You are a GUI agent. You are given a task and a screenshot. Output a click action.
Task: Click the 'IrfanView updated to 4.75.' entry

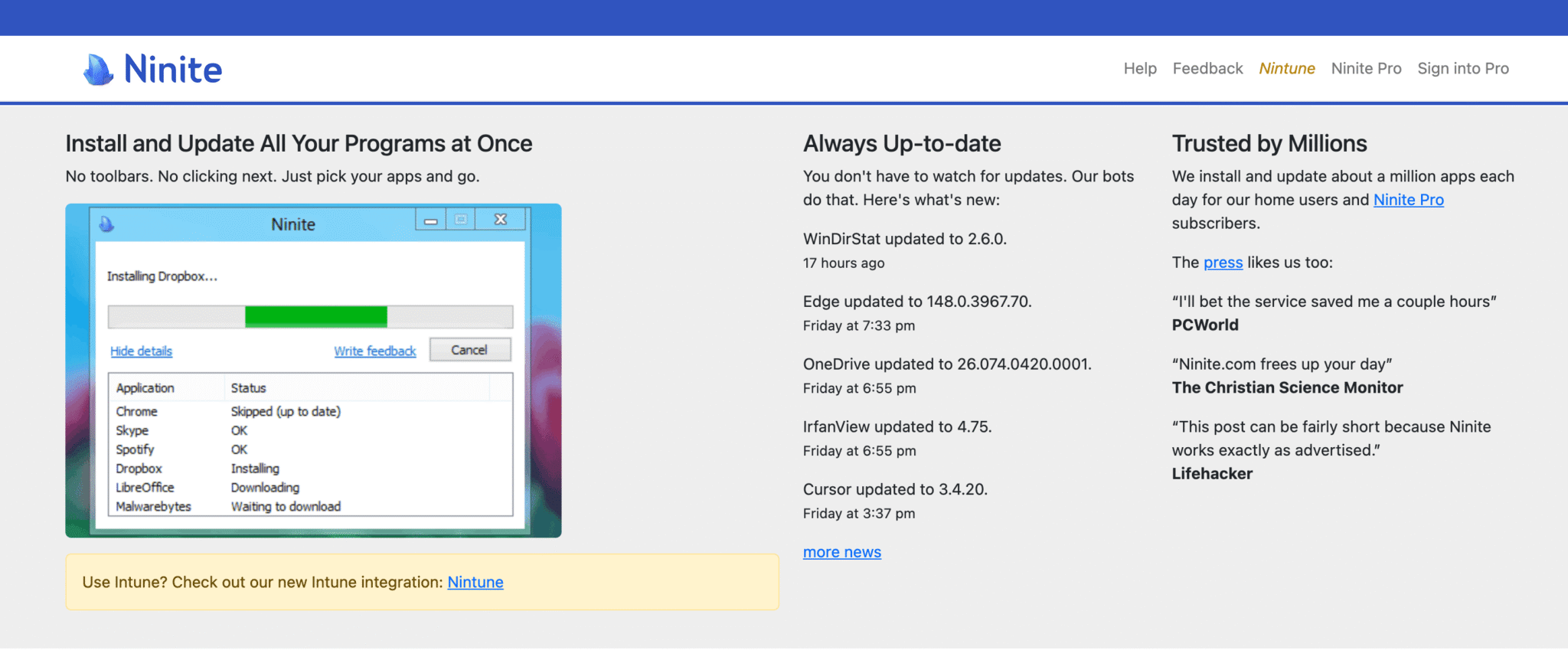coord(897,427)
